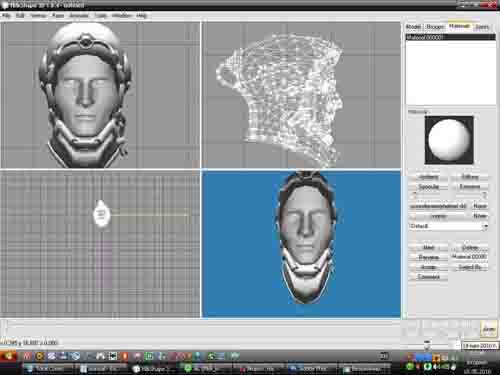Switch to the MilkShape taskbar button
The width and height of the screenshot is (500, 375).
(x=152, y=369)
